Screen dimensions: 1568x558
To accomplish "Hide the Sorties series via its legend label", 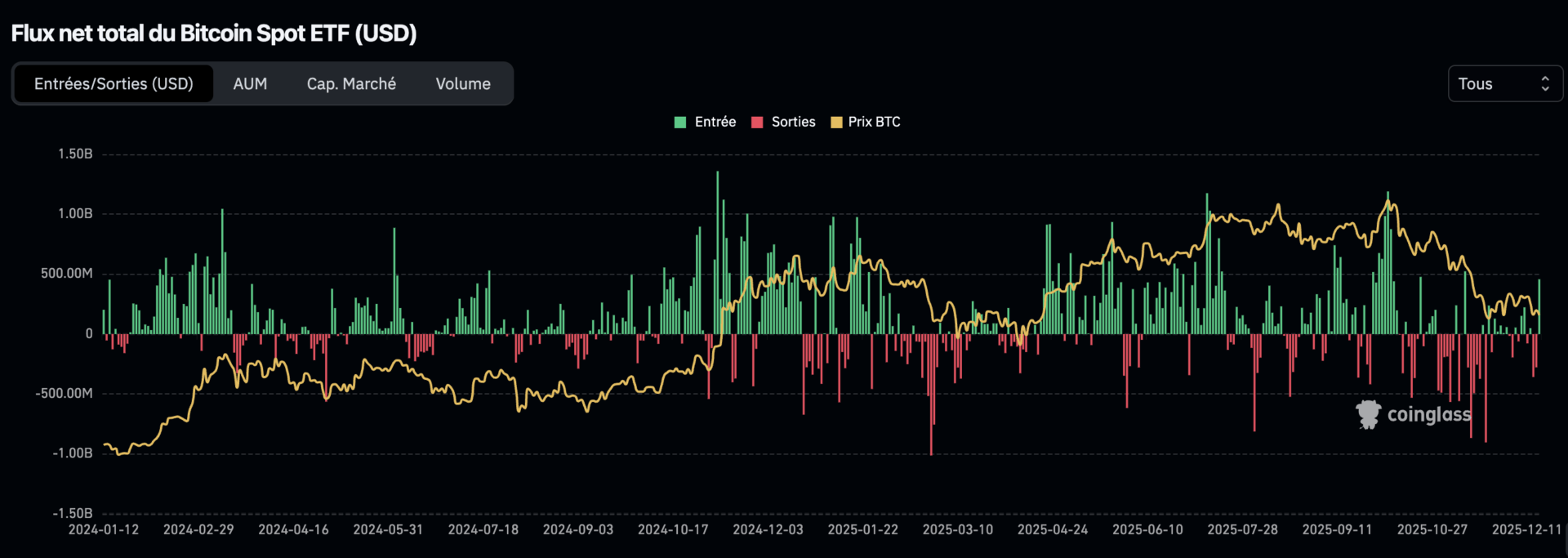I will click(793, 122).
